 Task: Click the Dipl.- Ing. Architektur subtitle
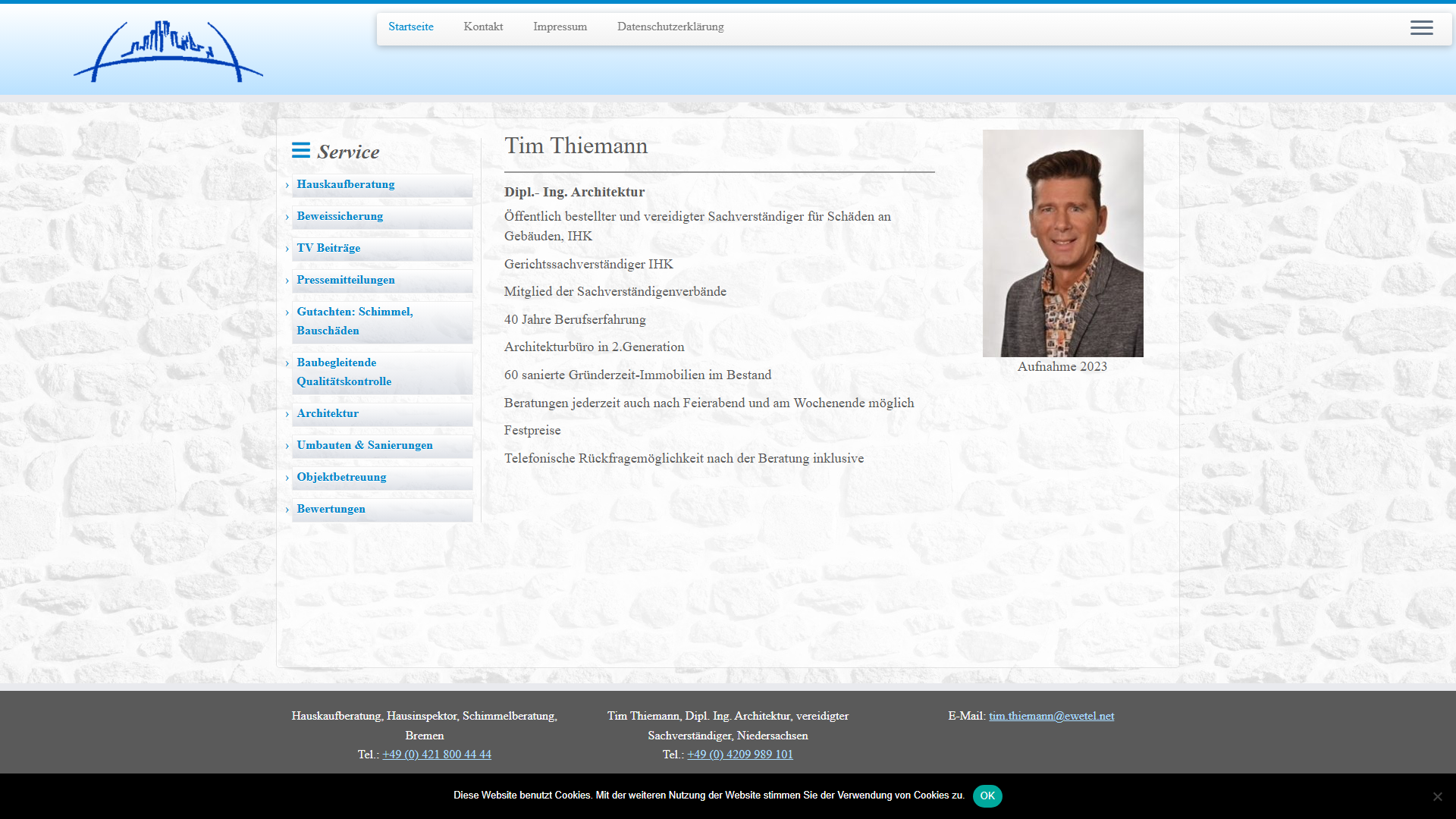click(x=575, y=192)
